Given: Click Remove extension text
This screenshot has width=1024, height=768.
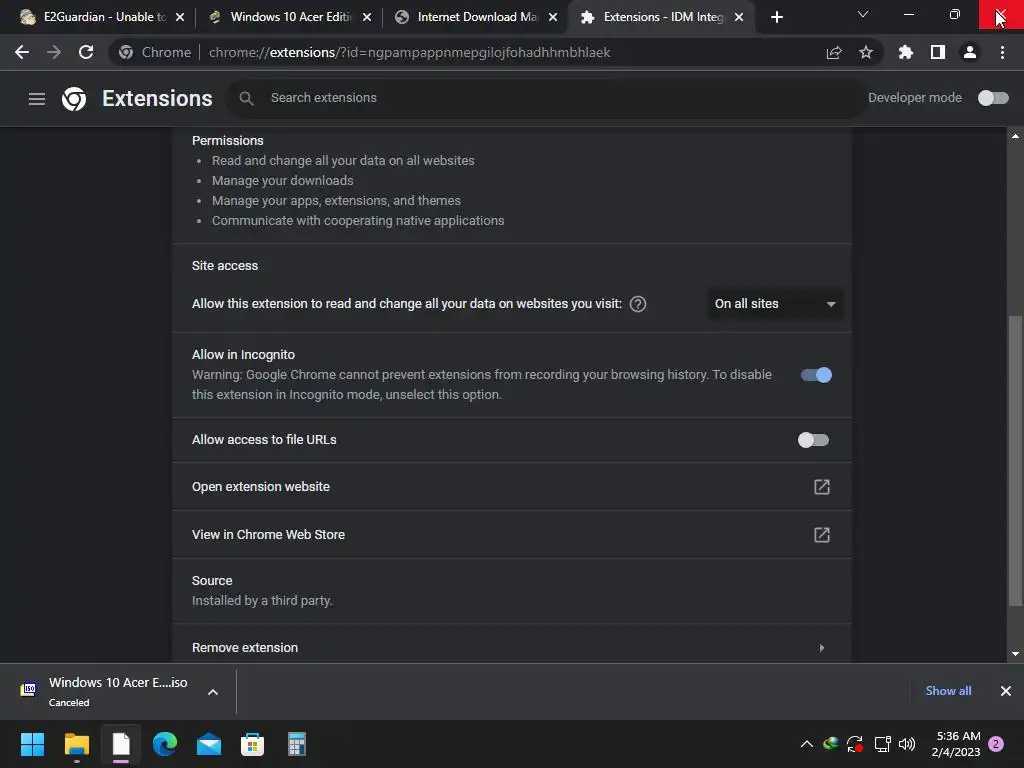Looking at the screenshot, I should click(245, 648).
